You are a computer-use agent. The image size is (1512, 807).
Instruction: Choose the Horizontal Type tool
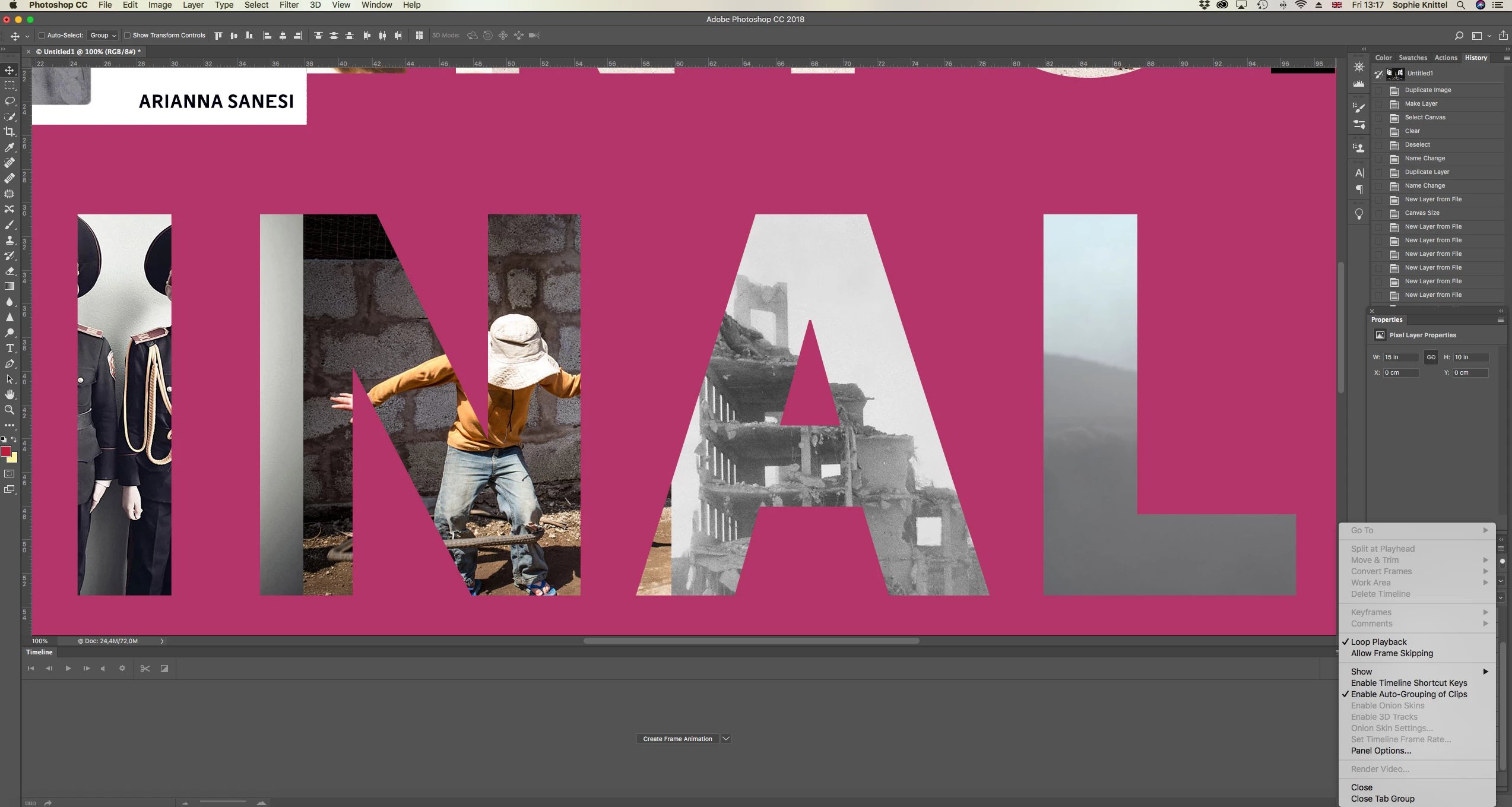point(9,348)
